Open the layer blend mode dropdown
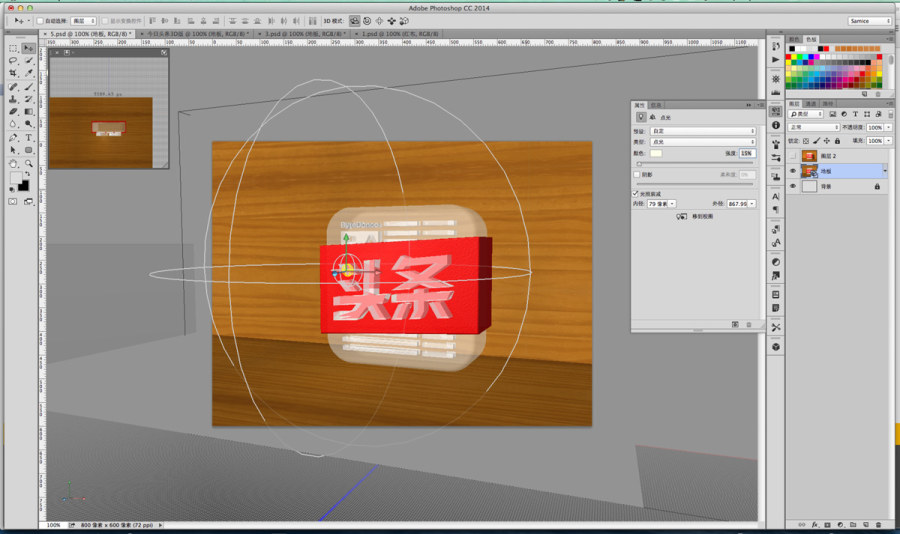The width and height of the screenshot is (900, 534). click(x=814, y=127)
